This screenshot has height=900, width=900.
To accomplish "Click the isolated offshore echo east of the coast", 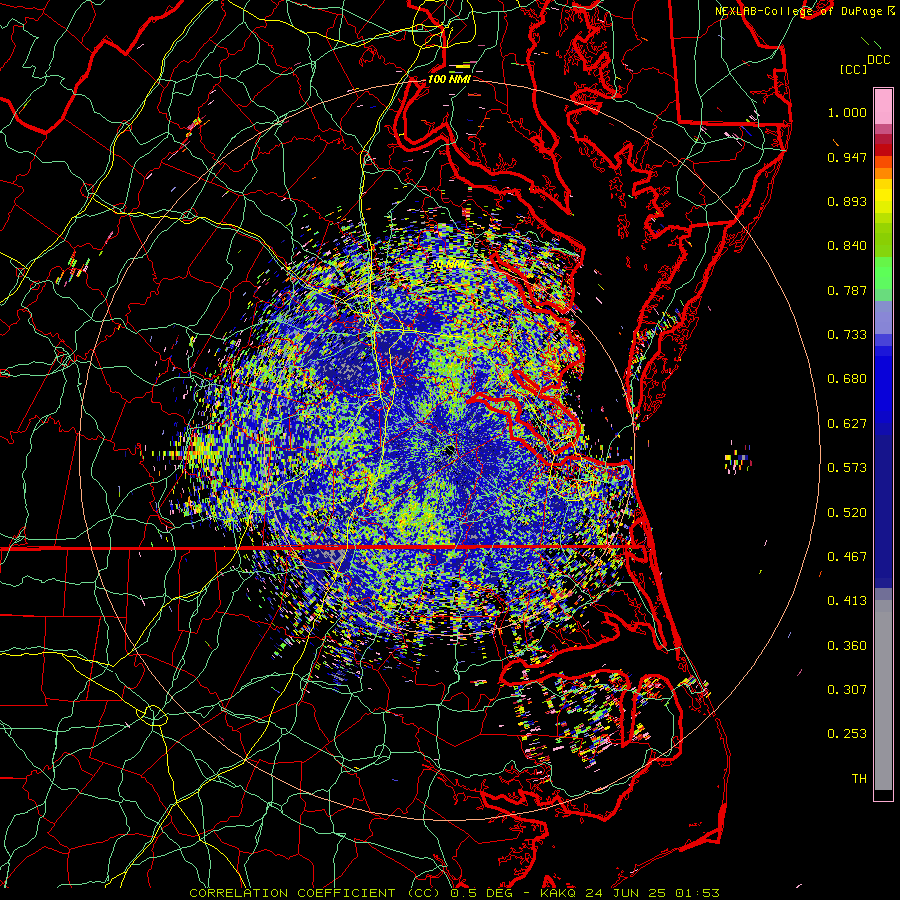I will (x=738, y=460).
